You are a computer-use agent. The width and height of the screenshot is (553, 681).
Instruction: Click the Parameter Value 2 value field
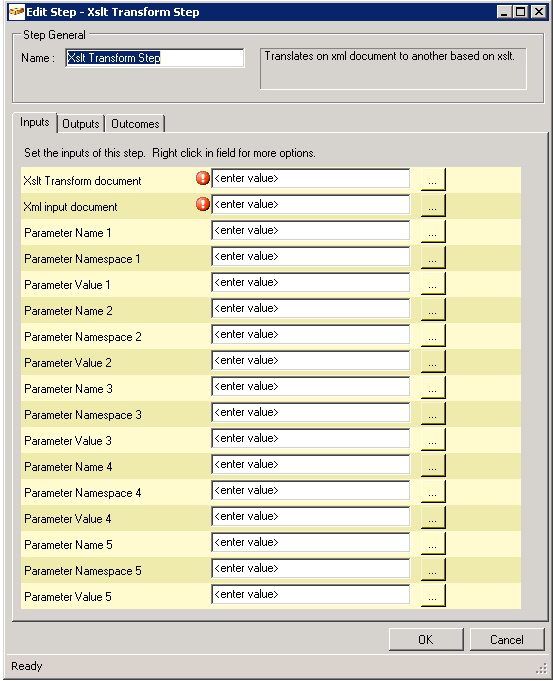311,360
